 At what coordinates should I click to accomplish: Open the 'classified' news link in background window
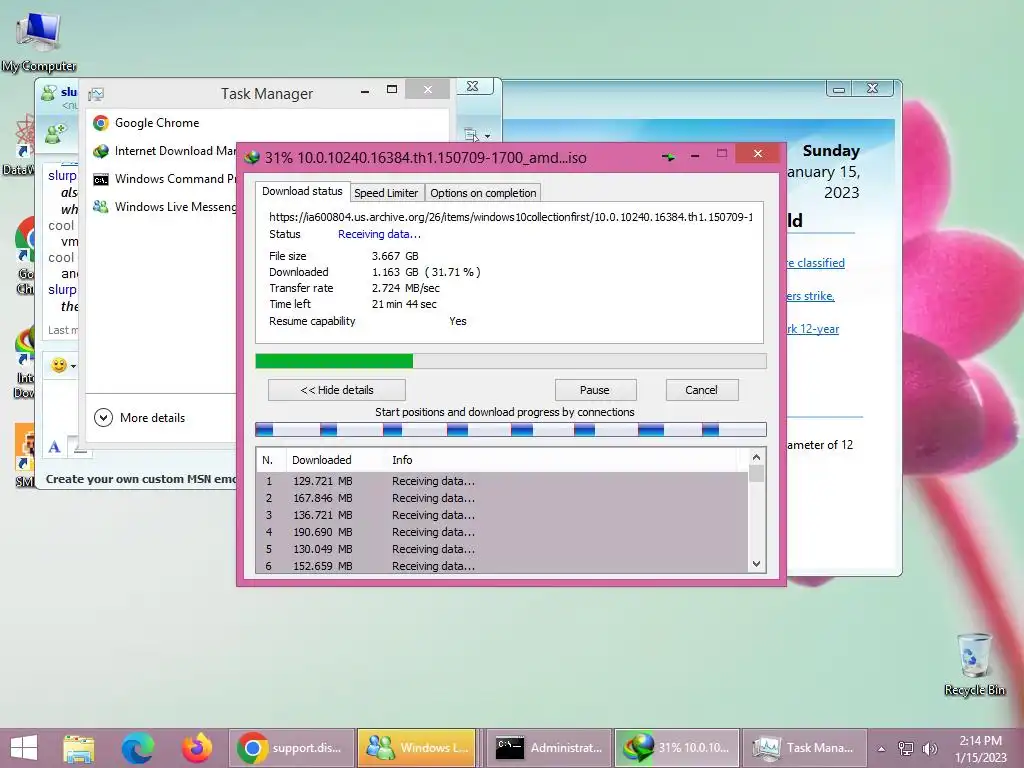815,263
